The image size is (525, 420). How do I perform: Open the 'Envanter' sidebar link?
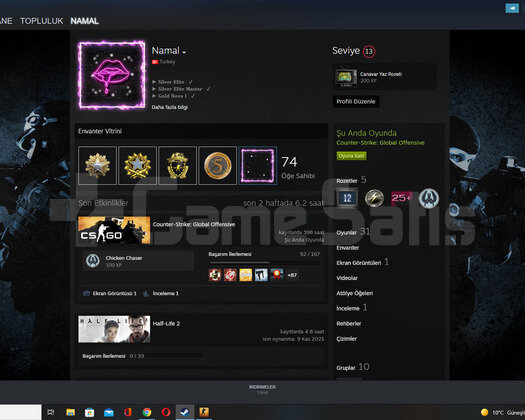pos(348,248)
